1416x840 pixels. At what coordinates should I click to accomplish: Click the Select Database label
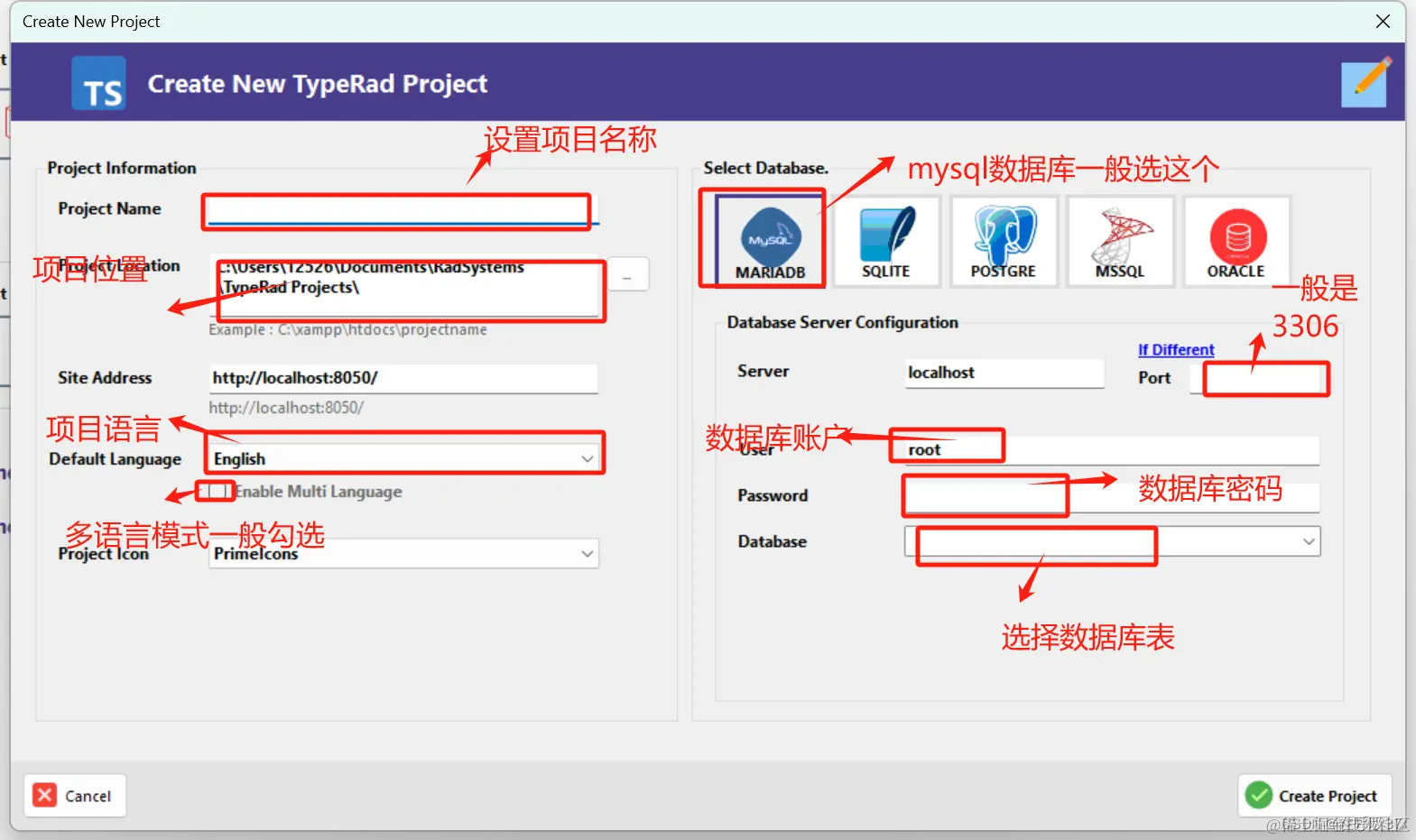coord(766,168)
